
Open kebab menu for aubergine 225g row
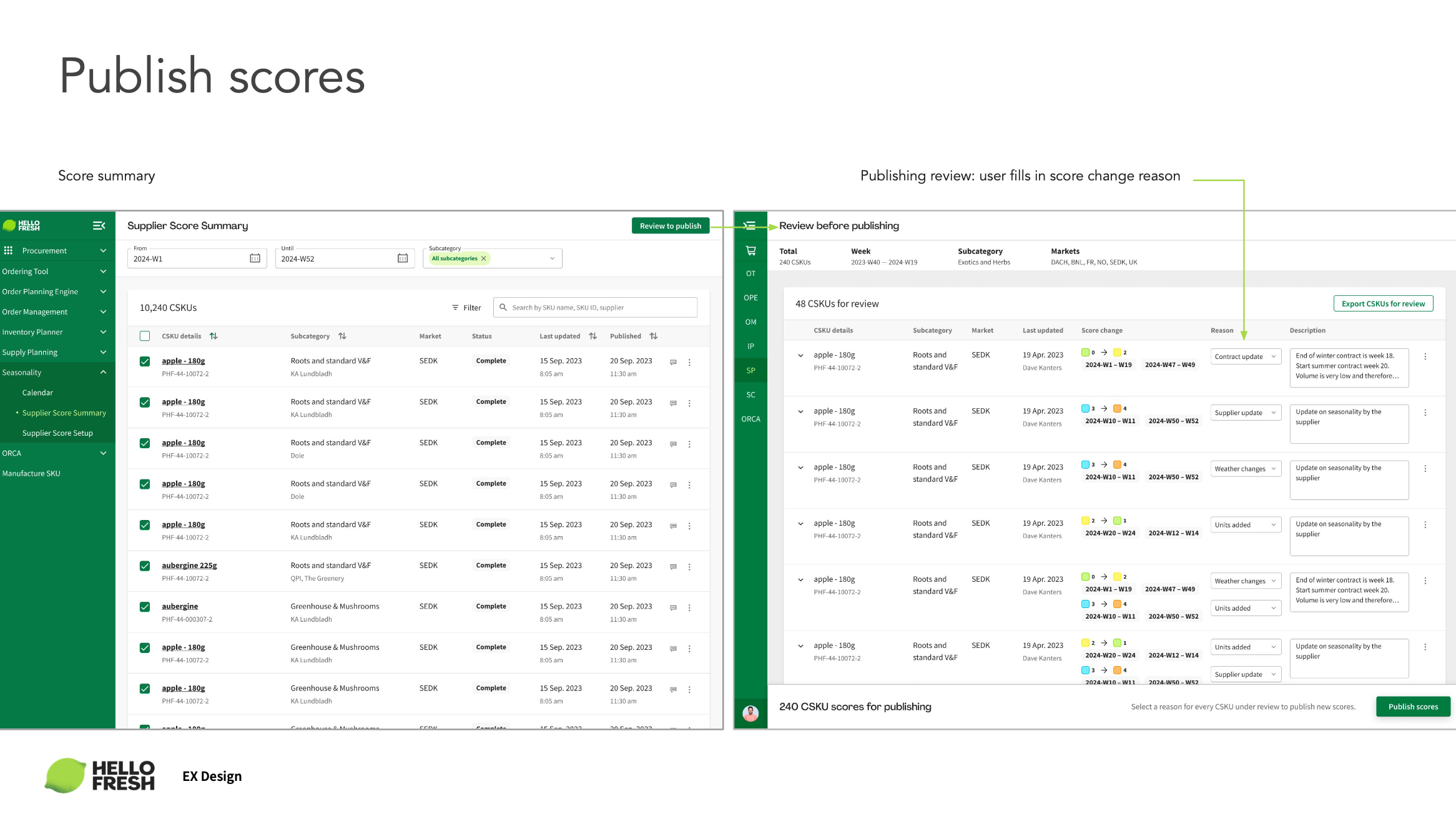tap(689, 567)
